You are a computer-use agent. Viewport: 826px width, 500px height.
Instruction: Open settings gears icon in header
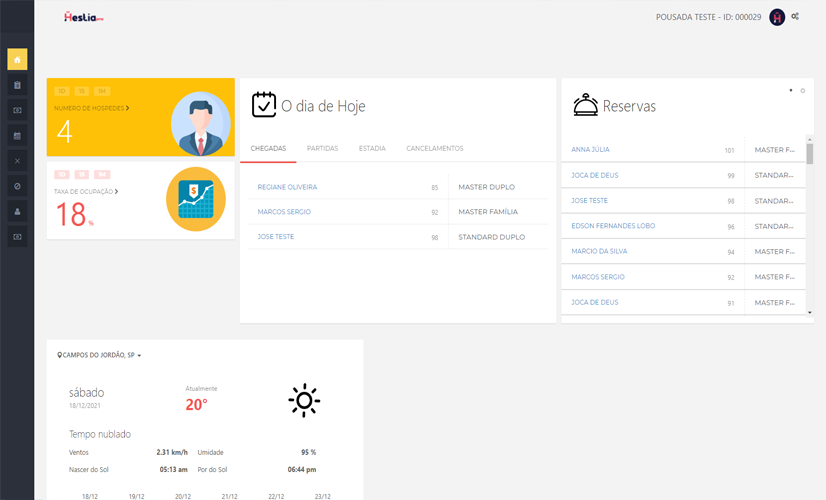[x=795, y=17]
